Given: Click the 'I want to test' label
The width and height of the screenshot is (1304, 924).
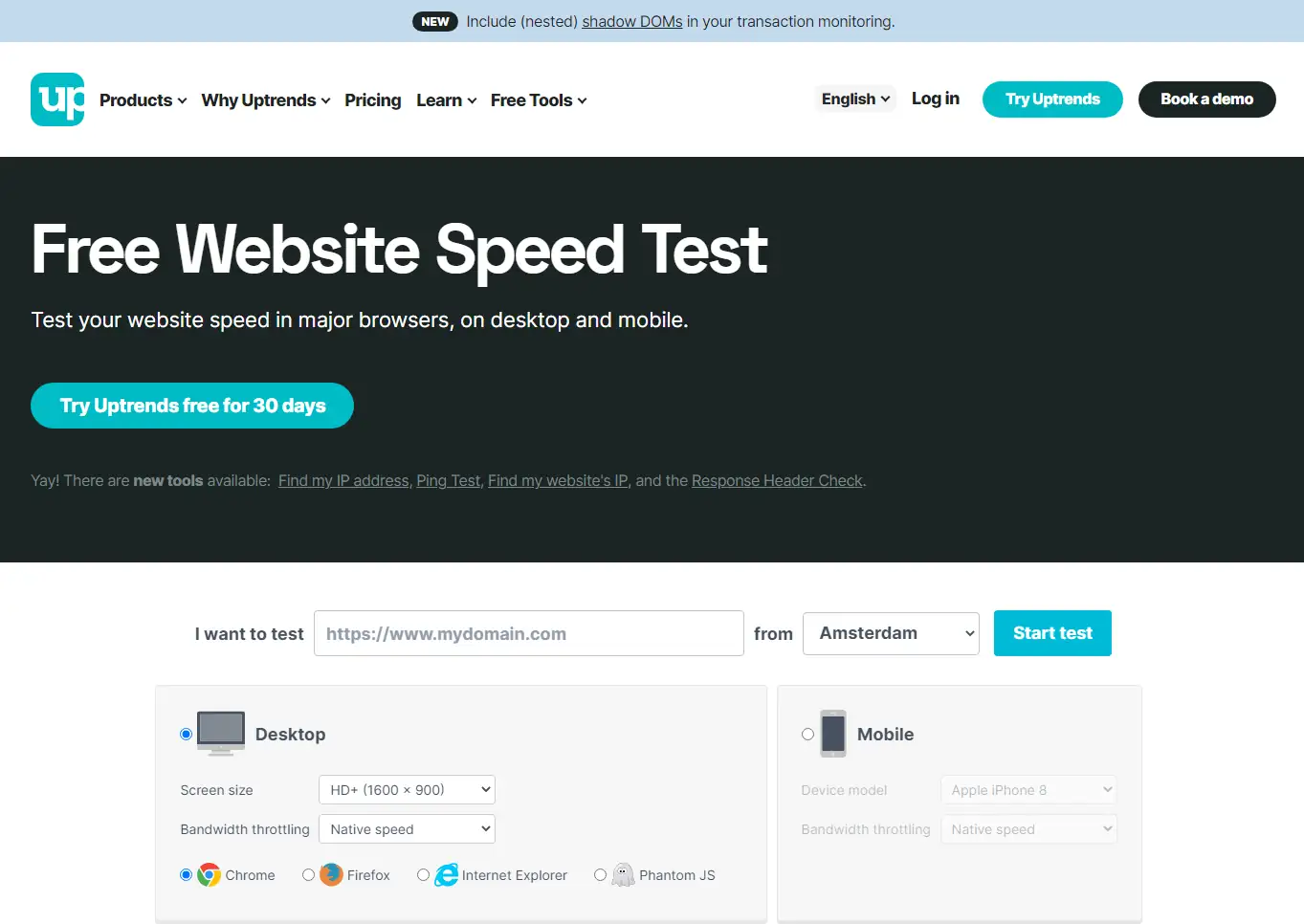Looking at the screenshot, I should (x=249, y=634).
